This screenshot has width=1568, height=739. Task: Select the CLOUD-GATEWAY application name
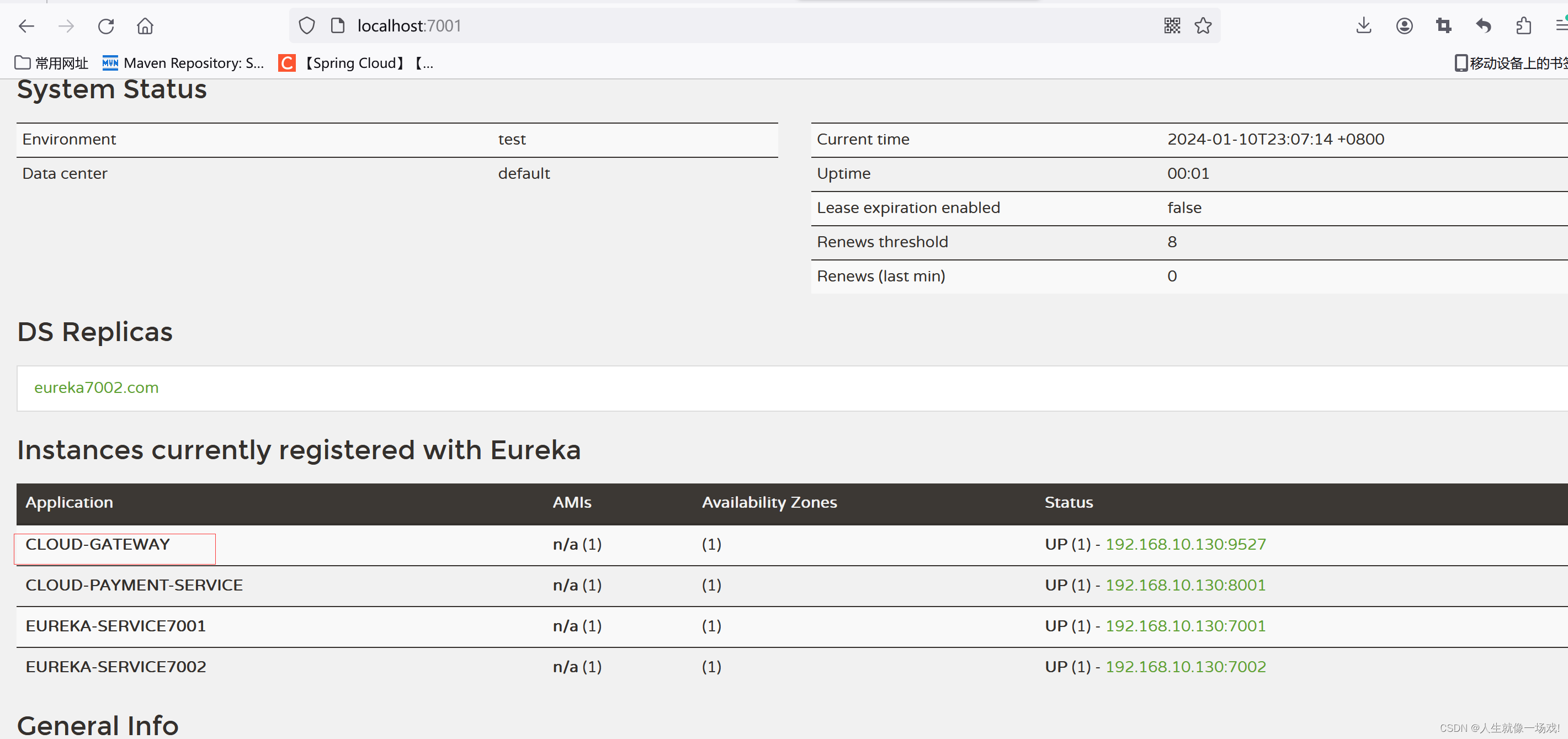[x=97, y=544]
